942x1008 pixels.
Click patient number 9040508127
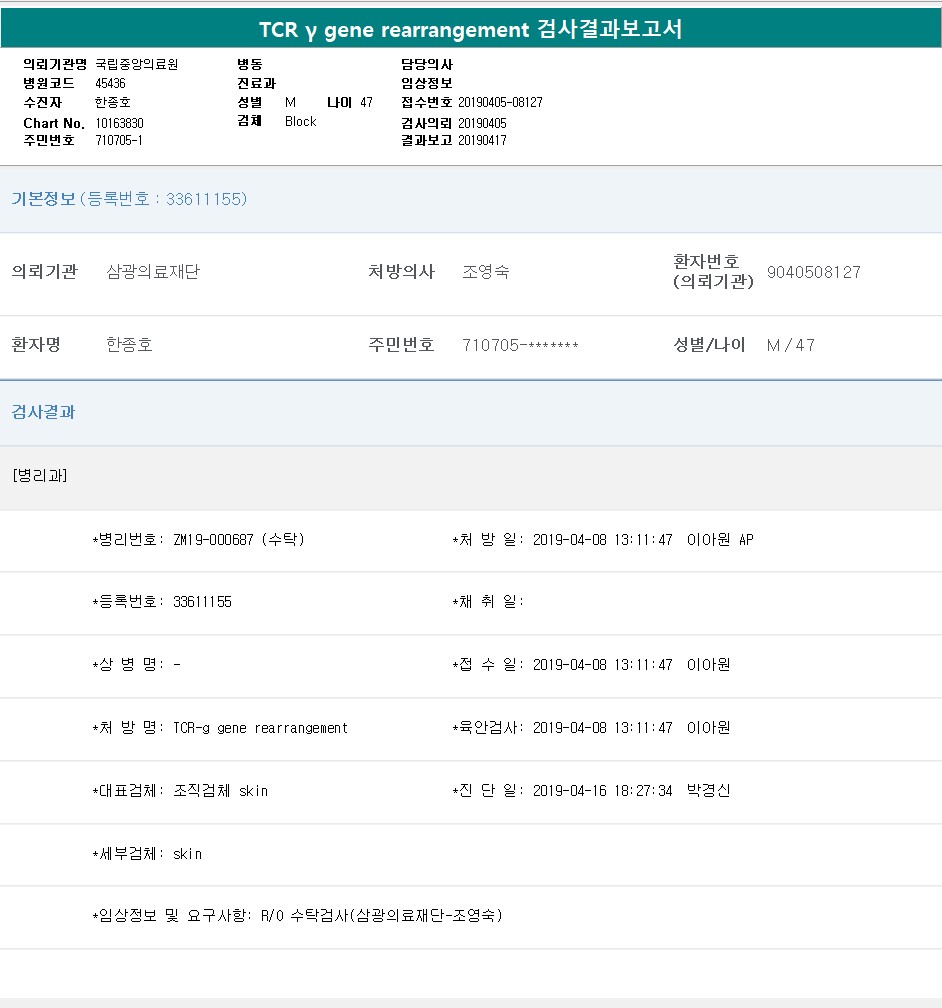(x=813, y=273)
